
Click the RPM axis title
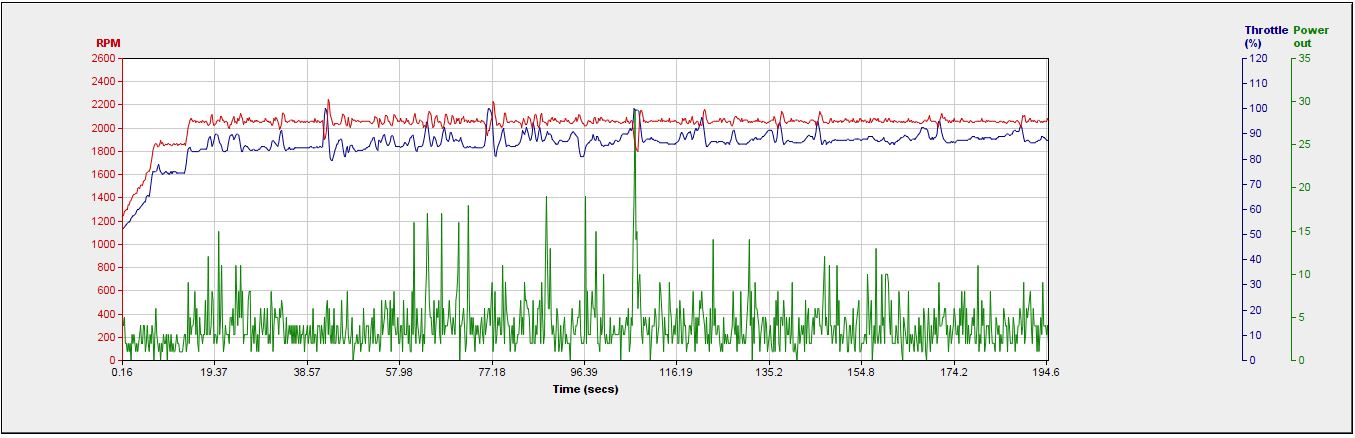[107, 43]
